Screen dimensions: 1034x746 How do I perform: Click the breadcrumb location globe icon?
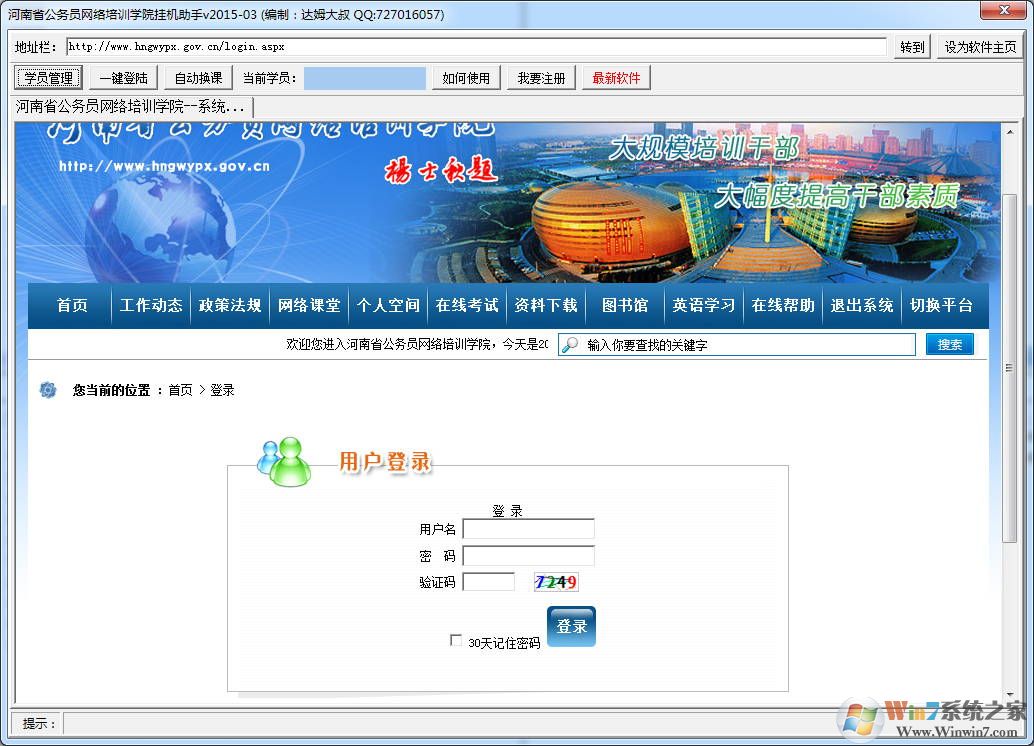pyautogui.click(x=47, y=390)
